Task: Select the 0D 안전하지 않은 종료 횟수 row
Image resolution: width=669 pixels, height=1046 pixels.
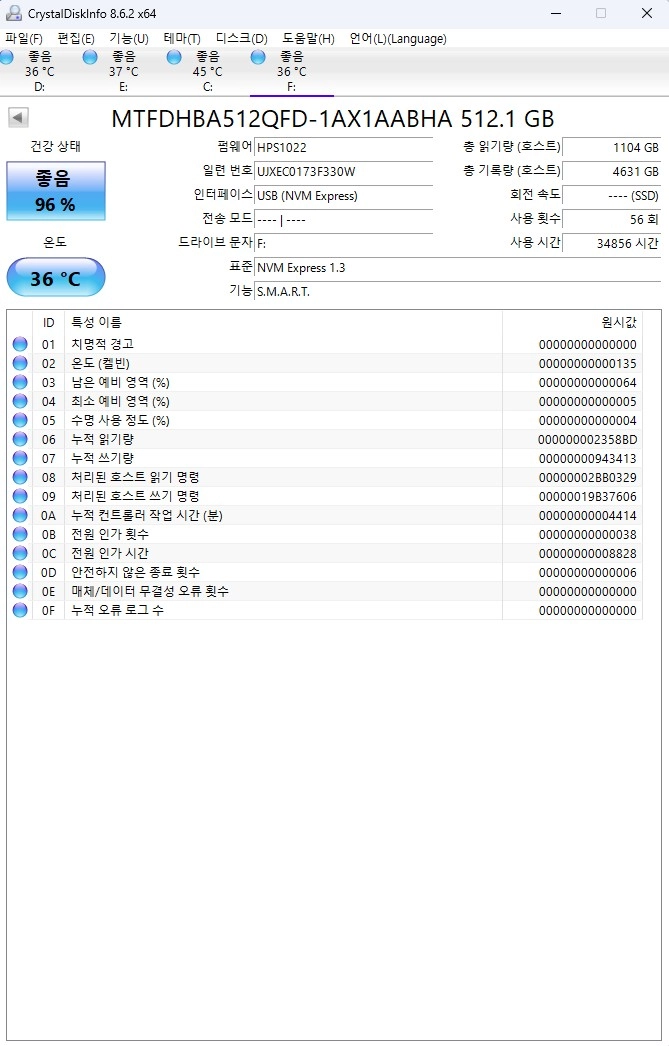Action: 325,572
